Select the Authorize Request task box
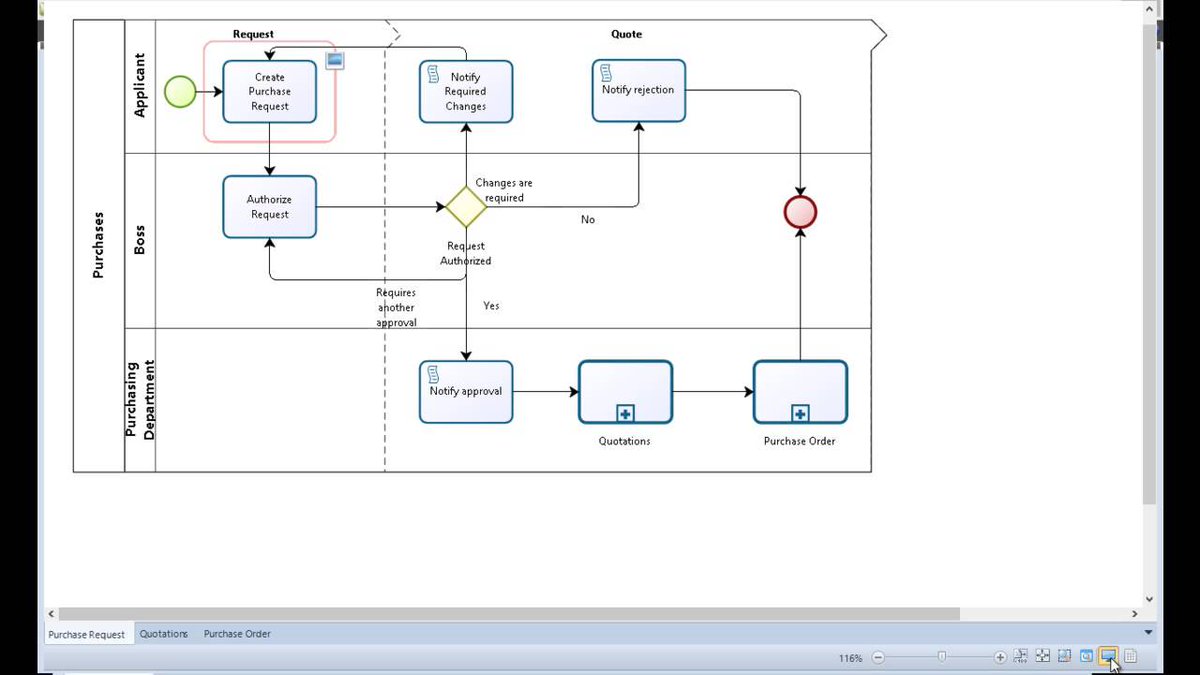This screenshot has height=675, width=1200. [x=270, y=207]
